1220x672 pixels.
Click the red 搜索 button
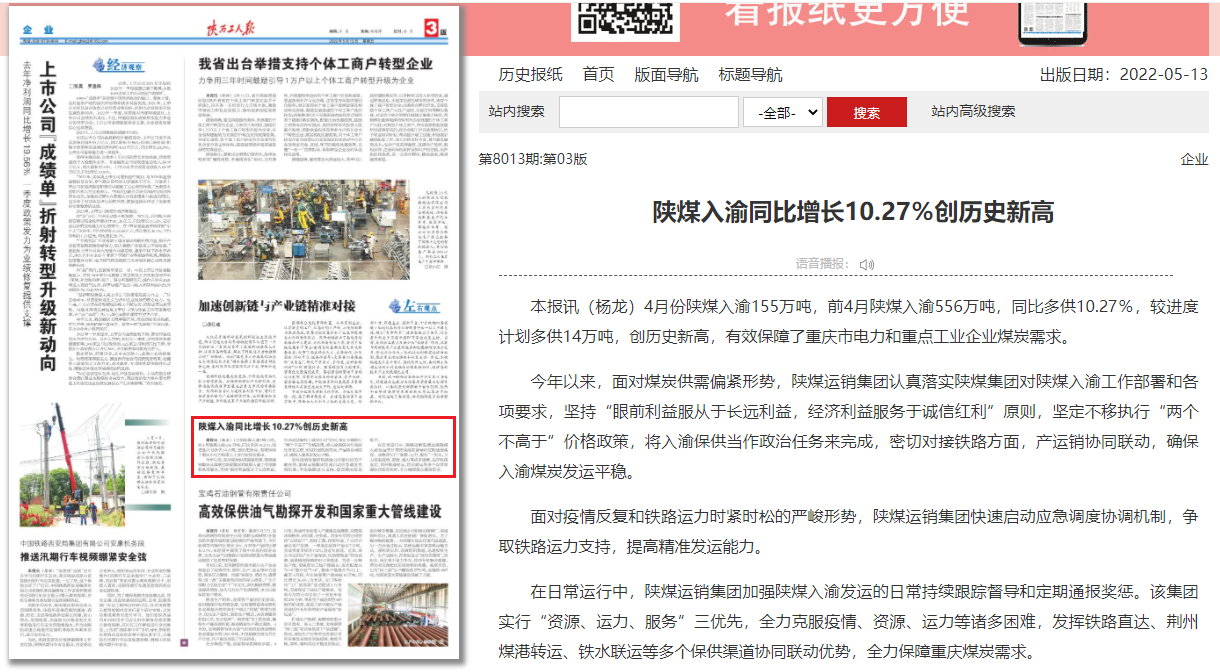866,112
